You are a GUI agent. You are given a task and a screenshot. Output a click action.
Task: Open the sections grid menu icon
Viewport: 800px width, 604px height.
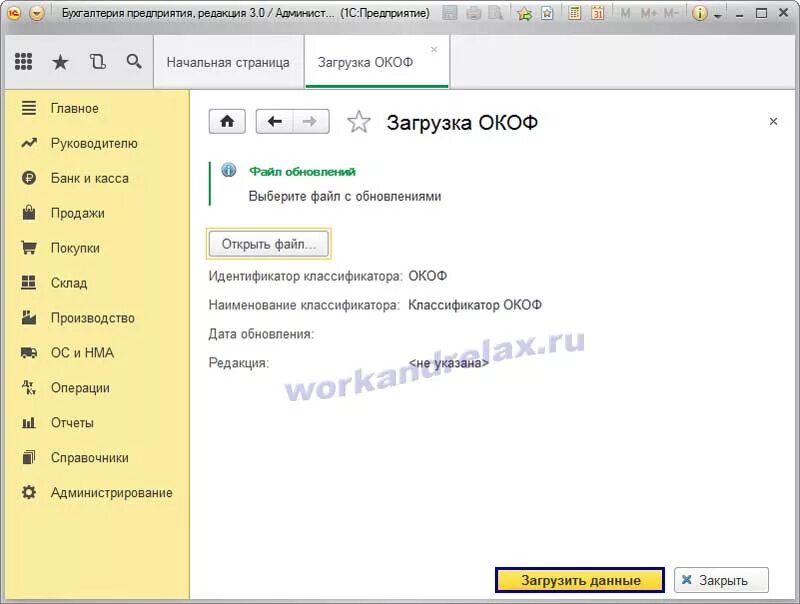point(23,62)
